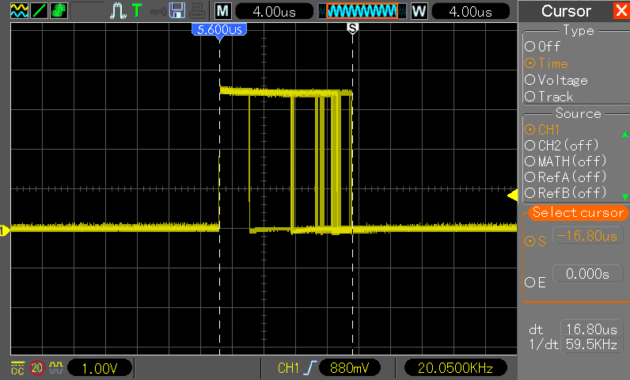Click the Select cursor button
The height and width of the screenshot is (380, 630).
[578, 212]
